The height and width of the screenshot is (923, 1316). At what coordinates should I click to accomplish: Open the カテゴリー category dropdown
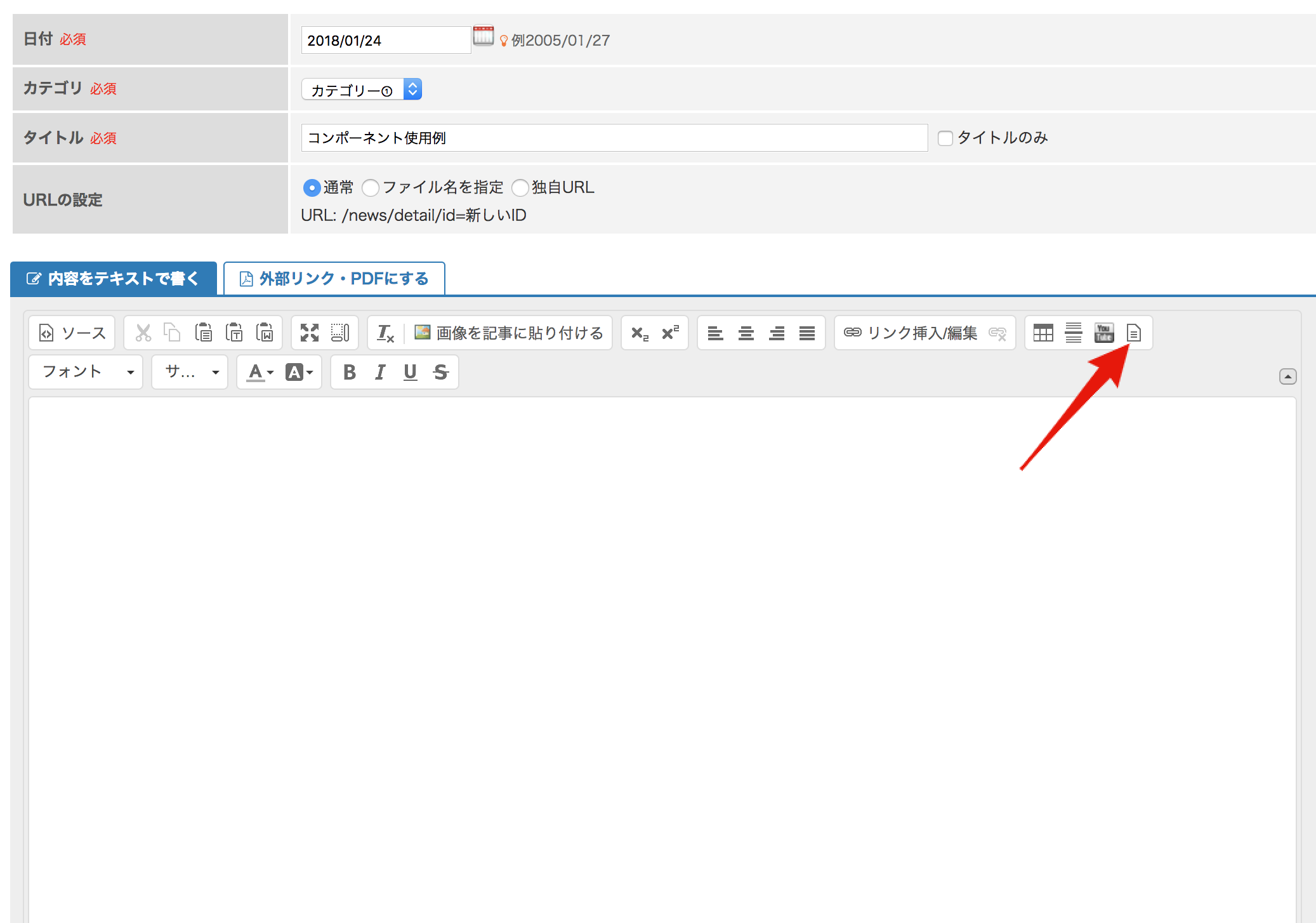362,90
